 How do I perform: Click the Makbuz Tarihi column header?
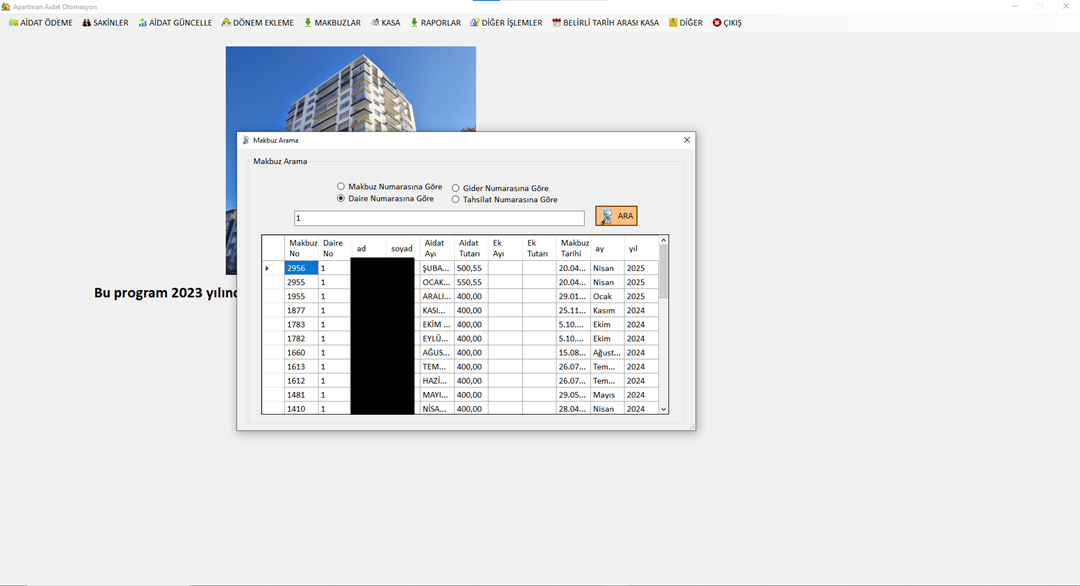[574, 248]
